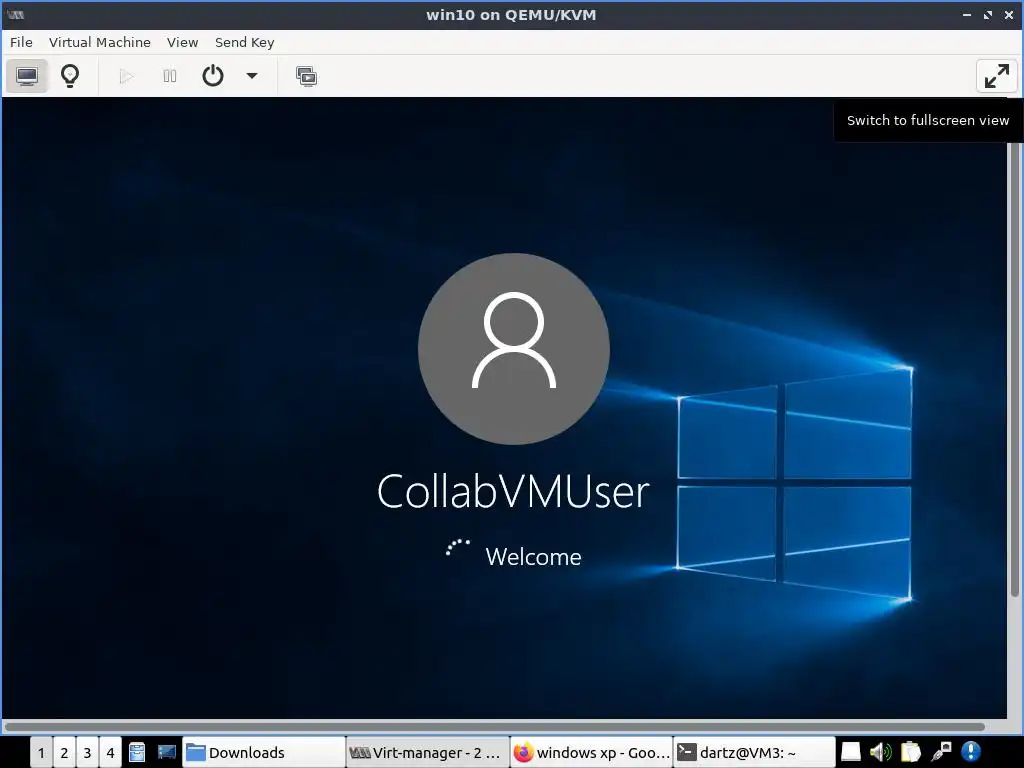This screenshot has width=1024, height=768.
Task: Open the volume speaker tray icon
Action: click(880, 752)
